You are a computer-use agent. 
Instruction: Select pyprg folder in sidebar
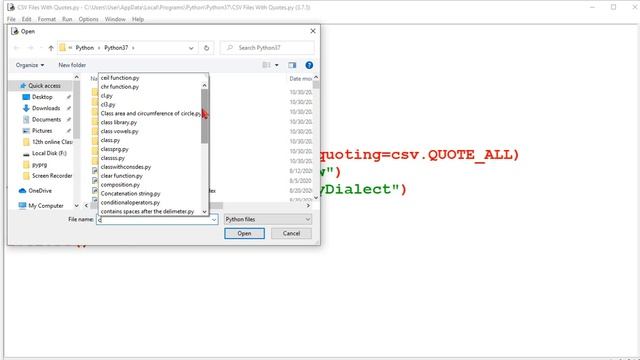[39, 164]
